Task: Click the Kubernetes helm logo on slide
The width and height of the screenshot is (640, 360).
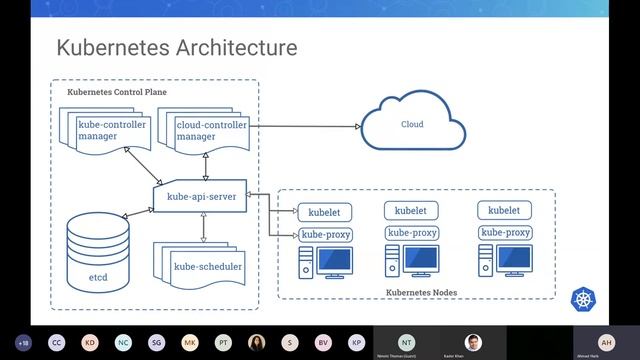Action: [x=583, y=299]
